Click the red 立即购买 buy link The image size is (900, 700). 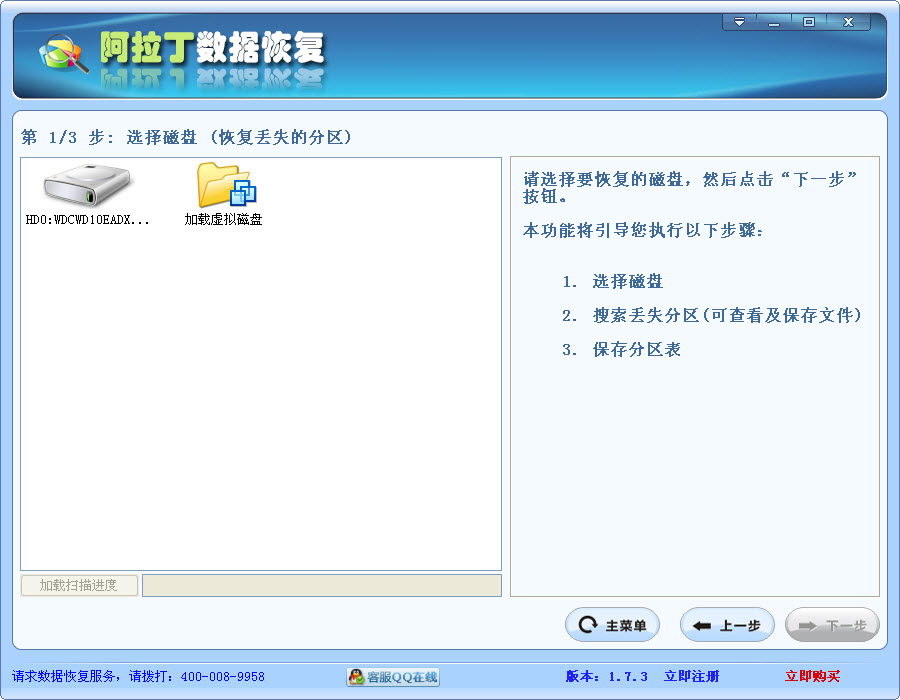click(812, 677)
